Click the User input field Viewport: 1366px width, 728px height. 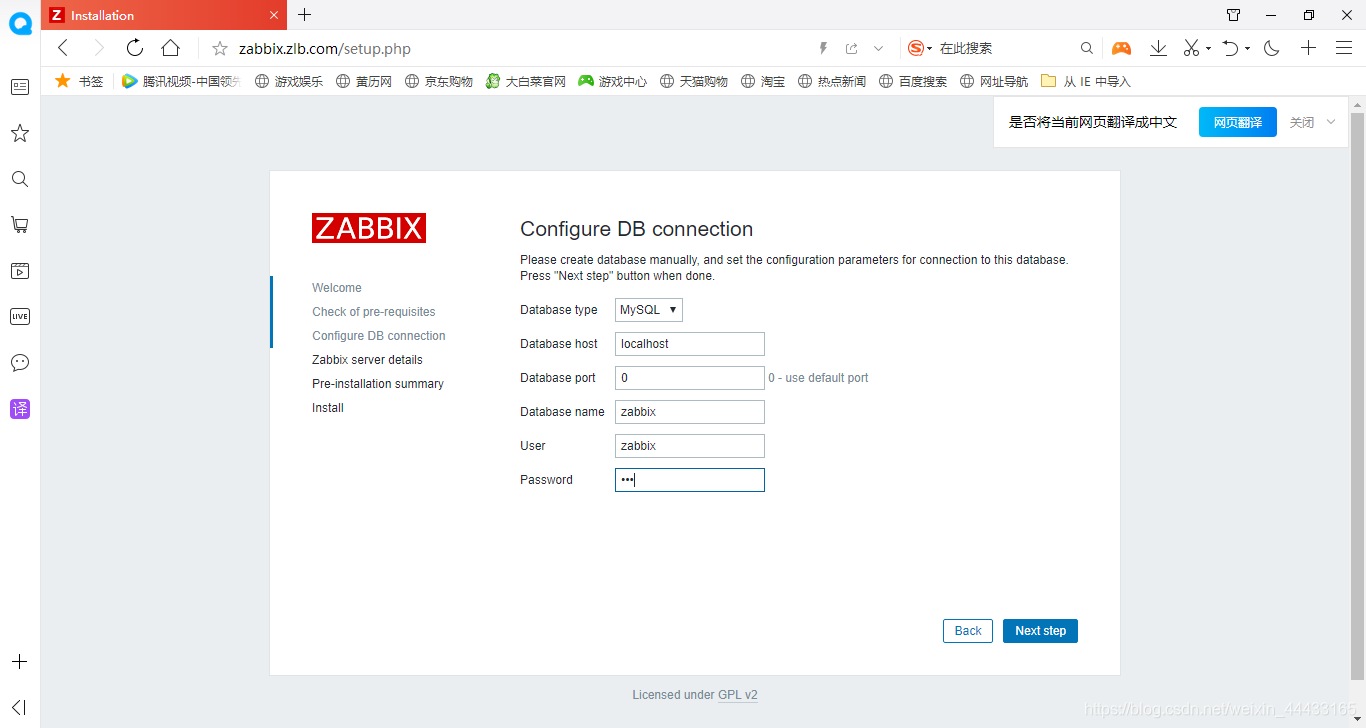point(690,446)
